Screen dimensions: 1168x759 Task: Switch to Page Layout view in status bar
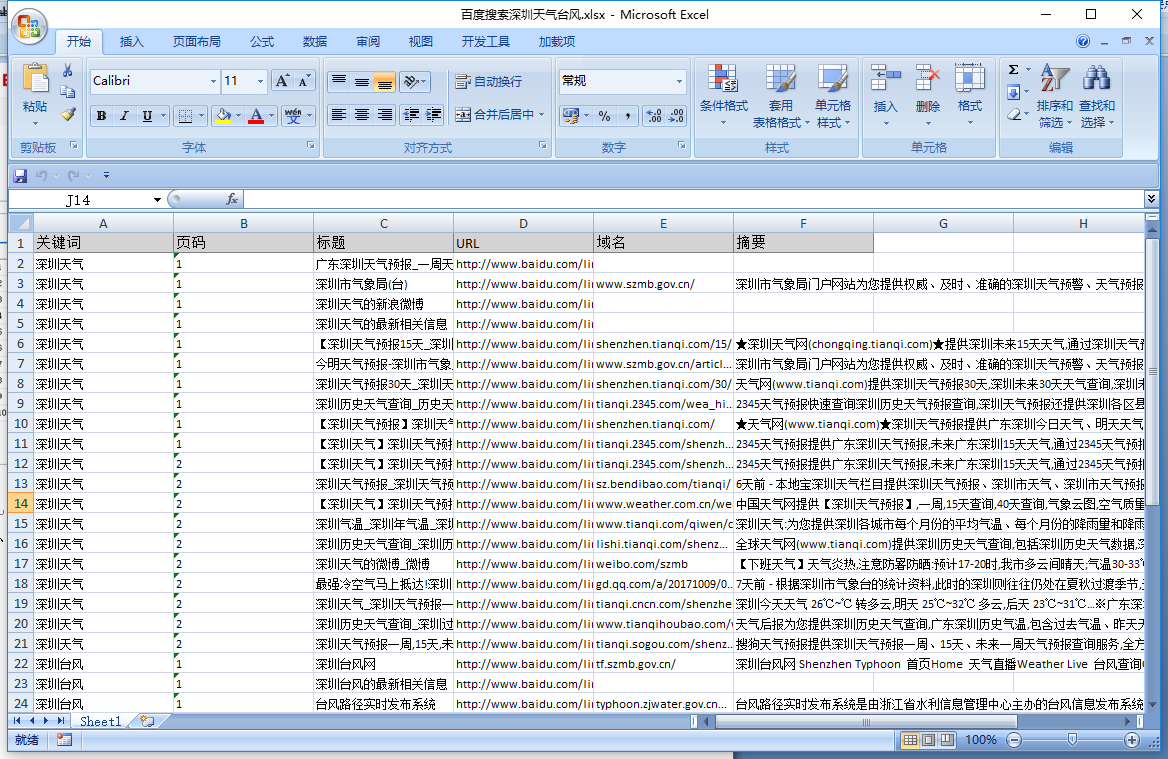tap(928, 740)
